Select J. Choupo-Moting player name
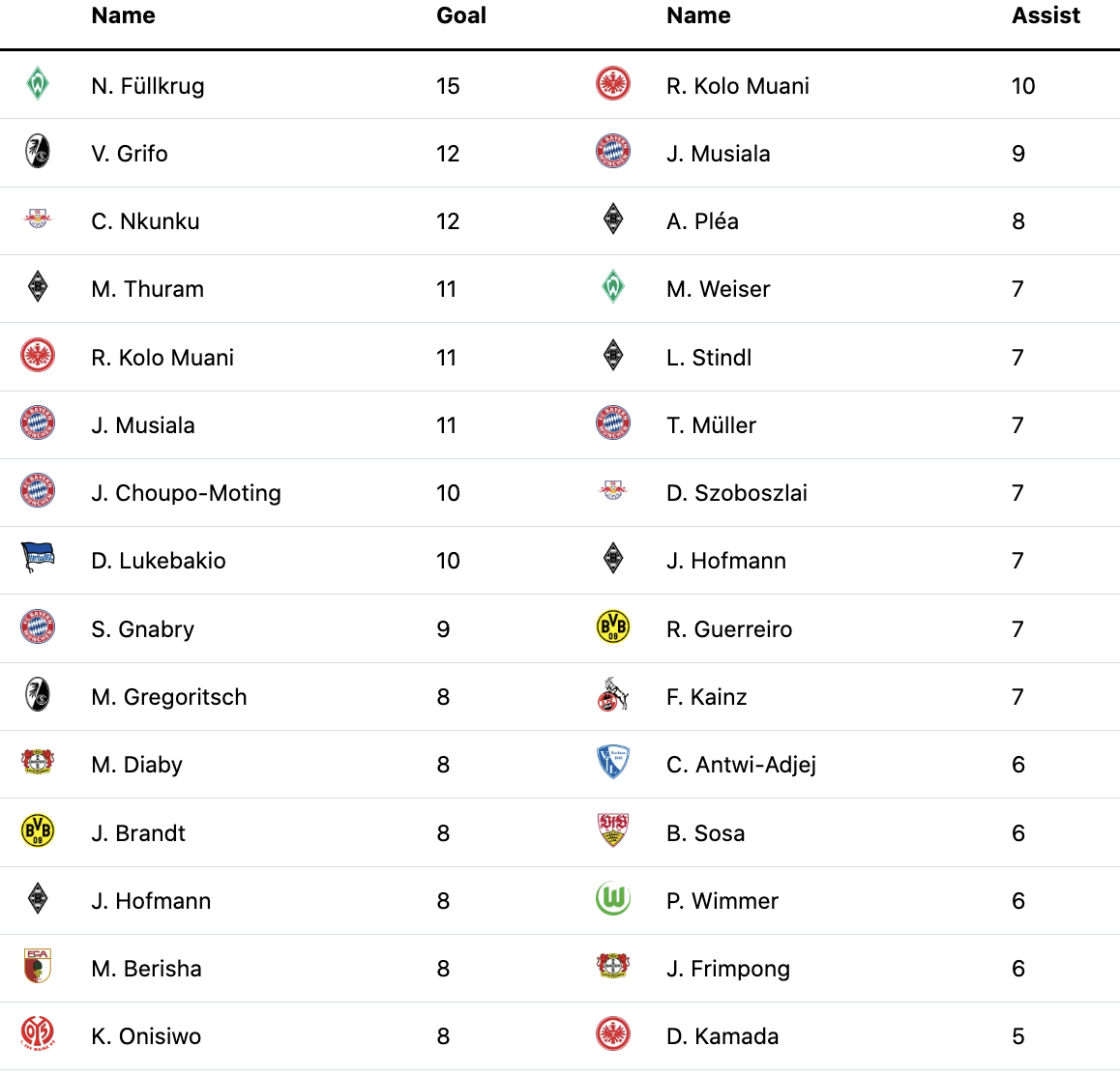 tap(187, 493)
